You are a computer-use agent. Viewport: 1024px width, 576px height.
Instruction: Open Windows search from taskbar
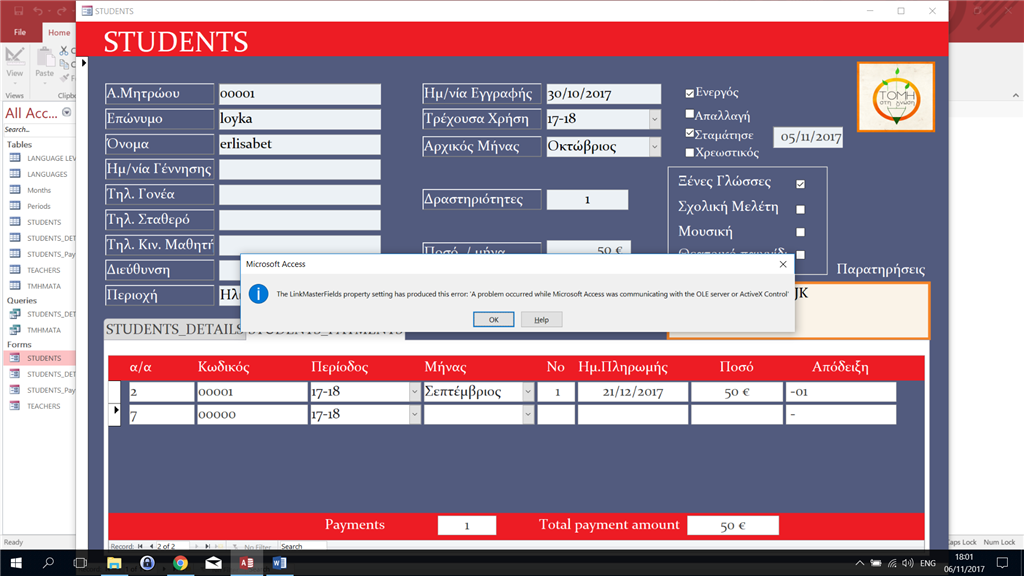(48, 562)
